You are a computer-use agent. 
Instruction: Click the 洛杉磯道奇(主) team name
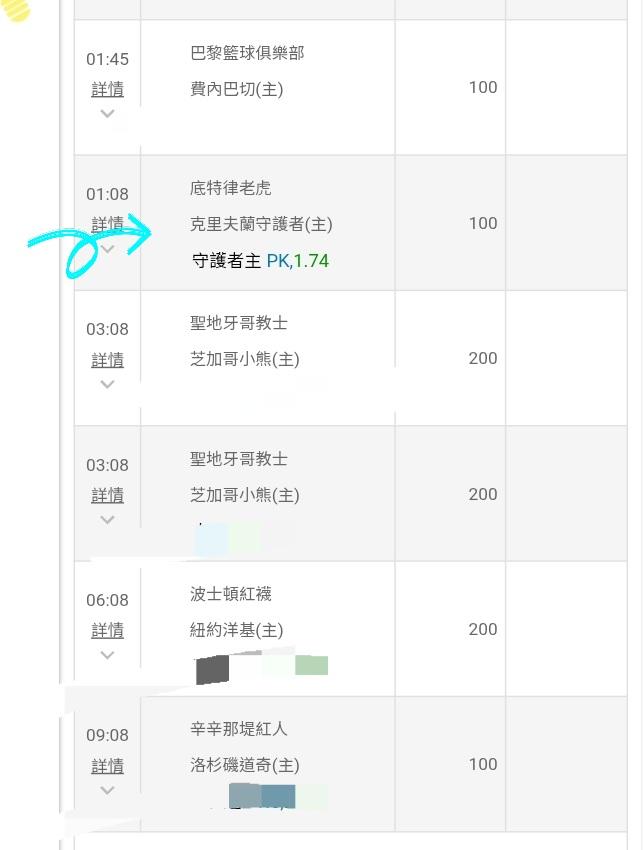point(245,765)
